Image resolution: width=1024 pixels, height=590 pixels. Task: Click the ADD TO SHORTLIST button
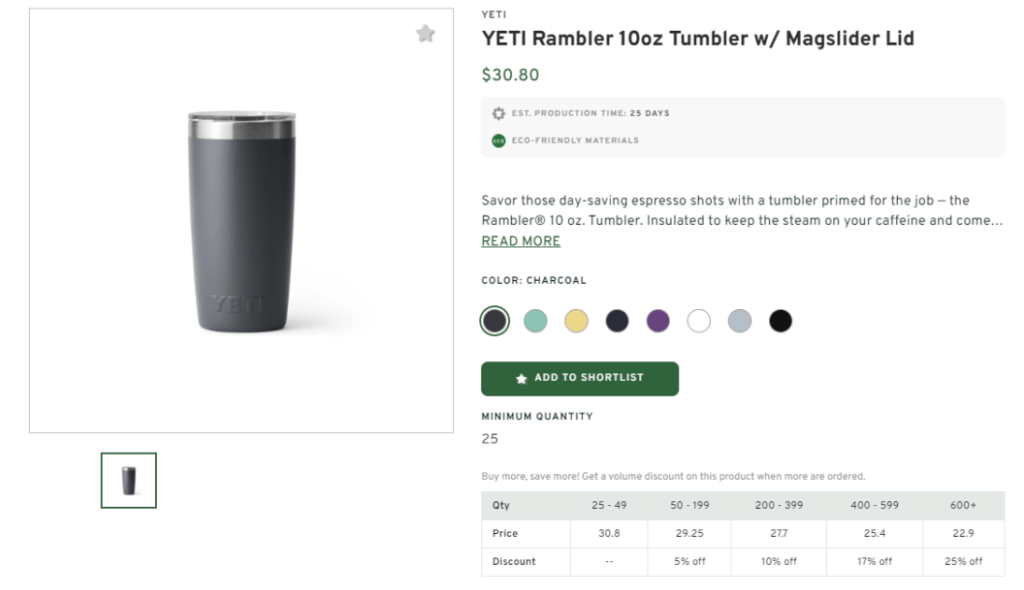point(579,379)
